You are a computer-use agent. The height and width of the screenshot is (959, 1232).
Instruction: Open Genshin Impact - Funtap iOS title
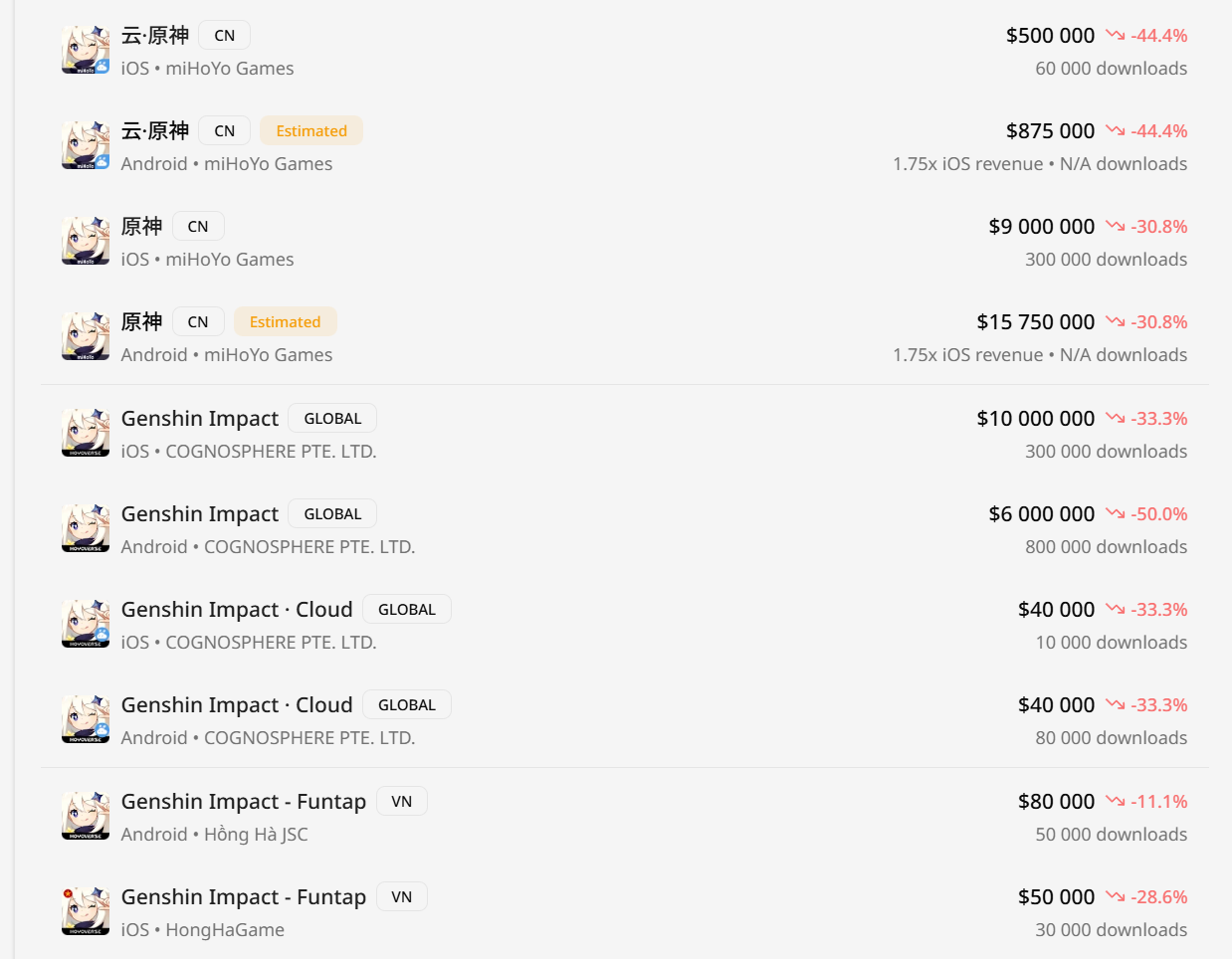click(x=244, y=897)
